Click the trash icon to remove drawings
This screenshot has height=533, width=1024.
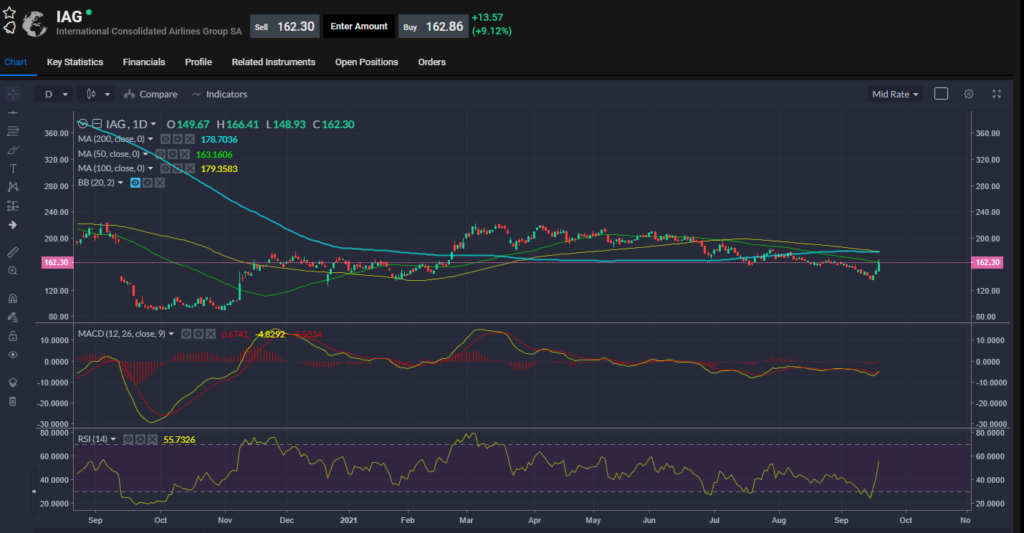12,401
